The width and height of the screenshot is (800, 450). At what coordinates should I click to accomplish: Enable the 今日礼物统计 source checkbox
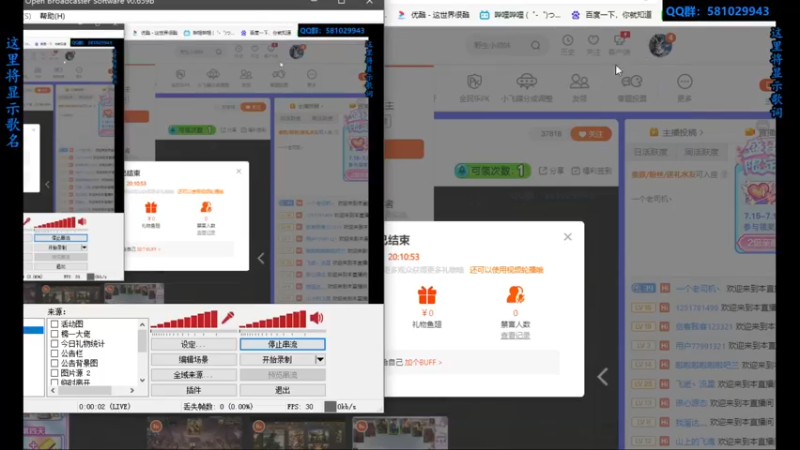(55, 343)
